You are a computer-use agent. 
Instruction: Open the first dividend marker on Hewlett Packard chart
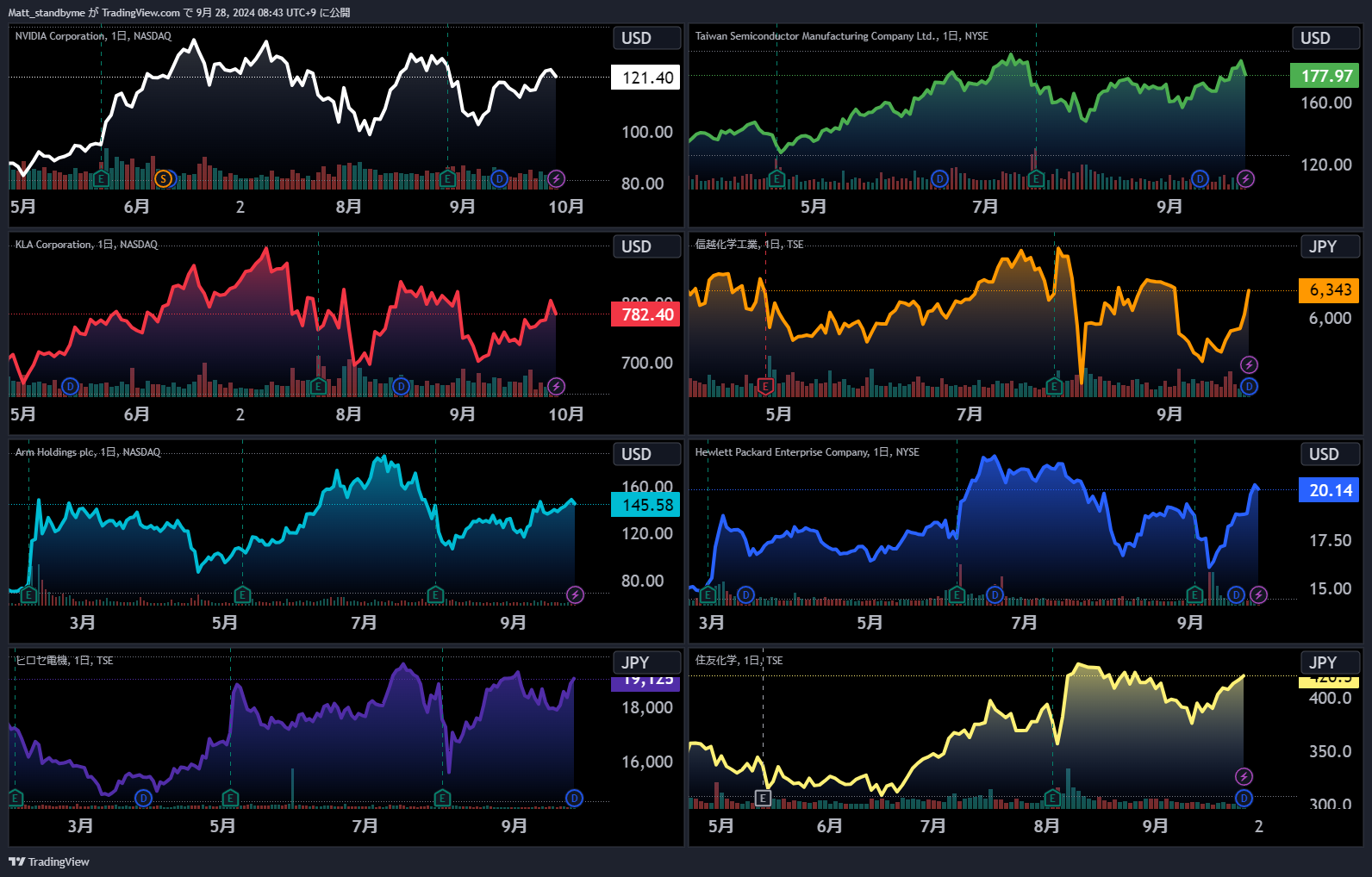point(746,595)
